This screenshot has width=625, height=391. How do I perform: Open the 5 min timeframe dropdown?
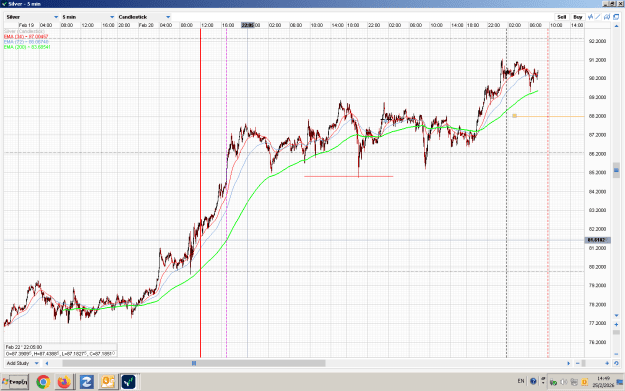88,17
